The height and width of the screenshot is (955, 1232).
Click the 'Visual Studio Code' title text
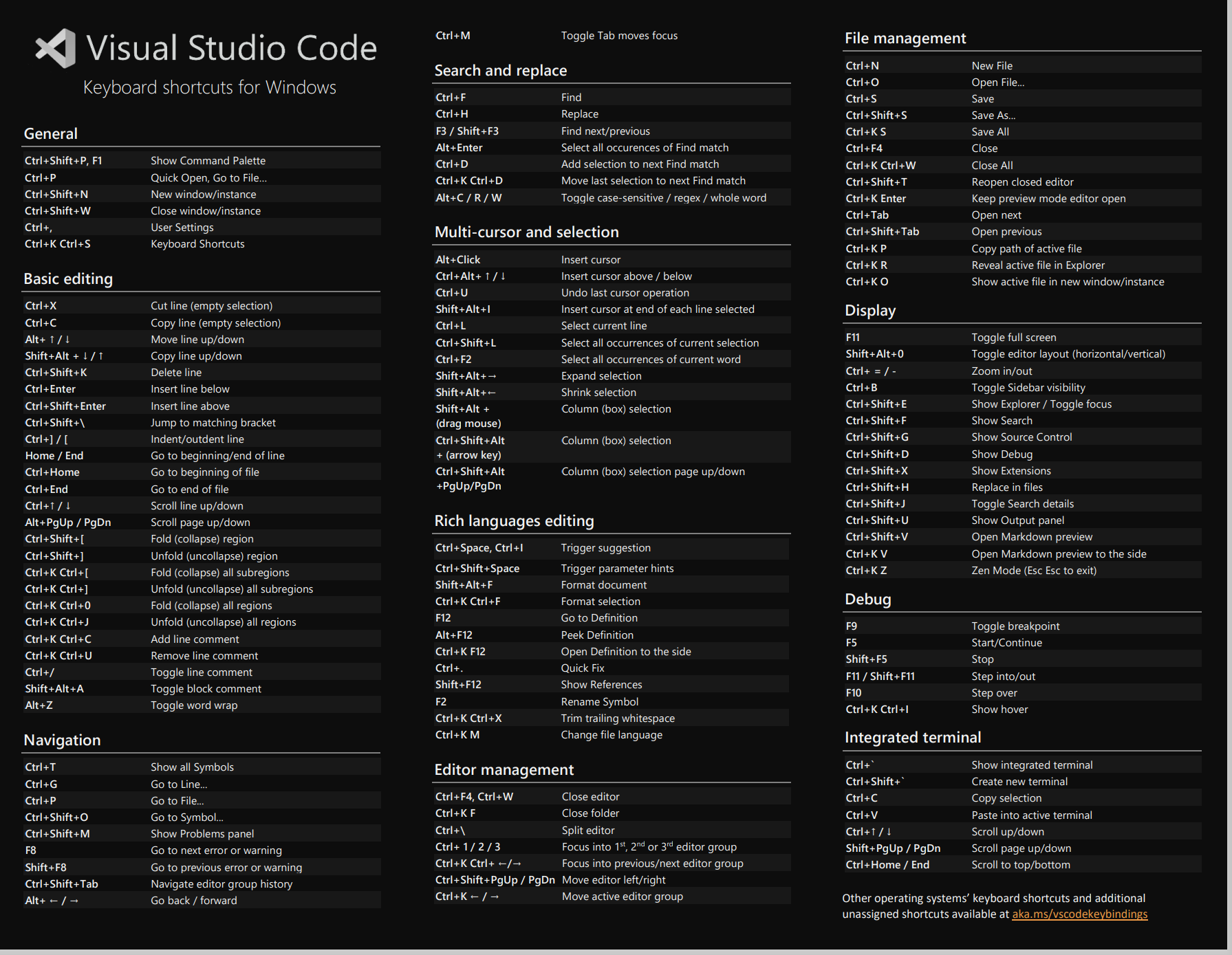[x=231, y=48]
